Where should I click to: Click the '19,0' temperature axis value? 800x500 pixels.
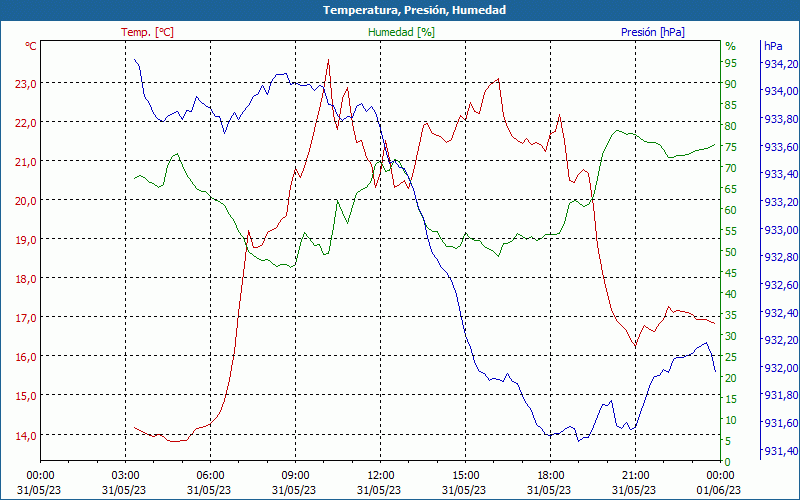point(26,240)
